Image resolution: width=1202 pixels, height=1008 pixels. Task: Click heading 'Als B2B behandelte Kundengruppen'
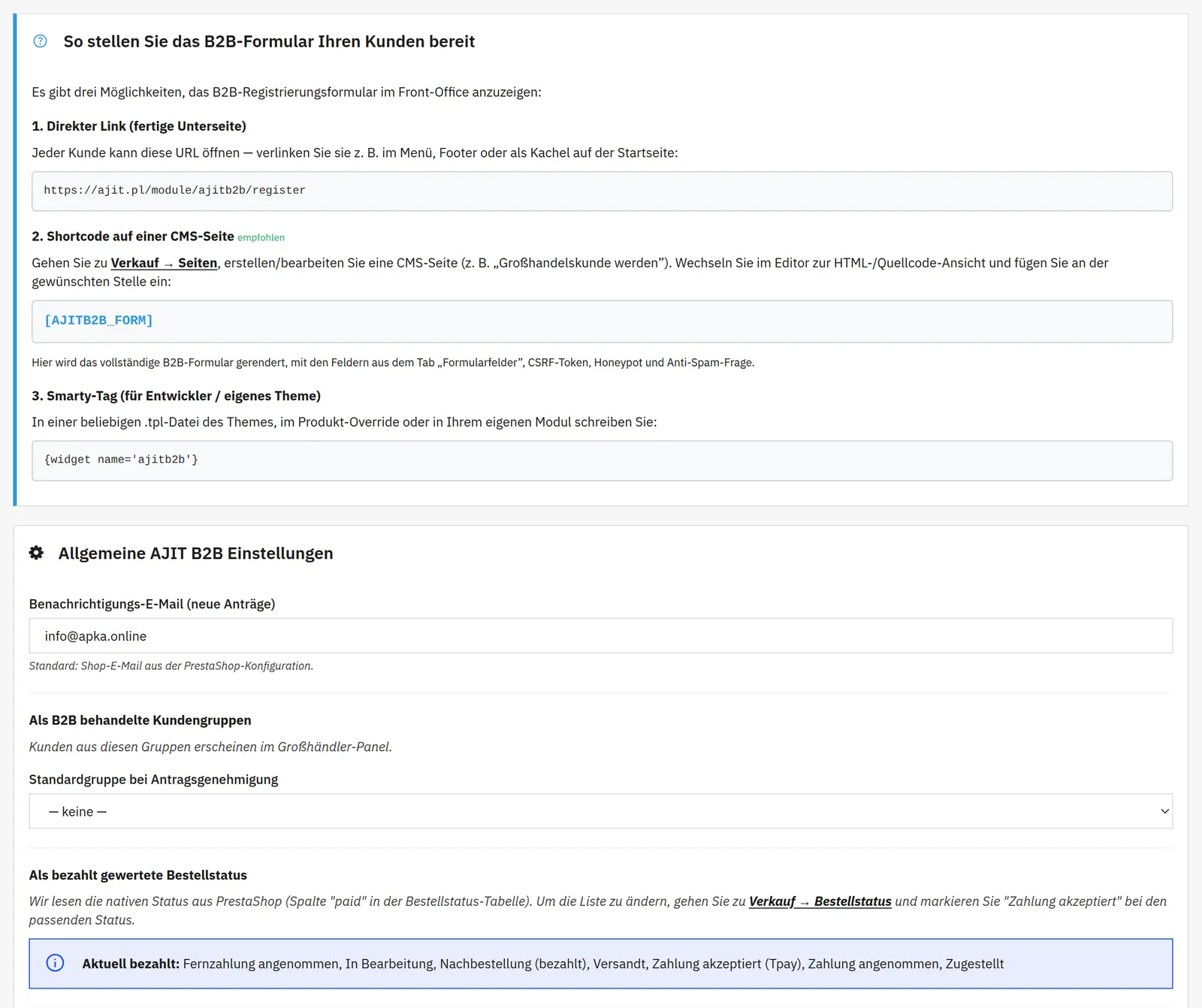[140, 720]
